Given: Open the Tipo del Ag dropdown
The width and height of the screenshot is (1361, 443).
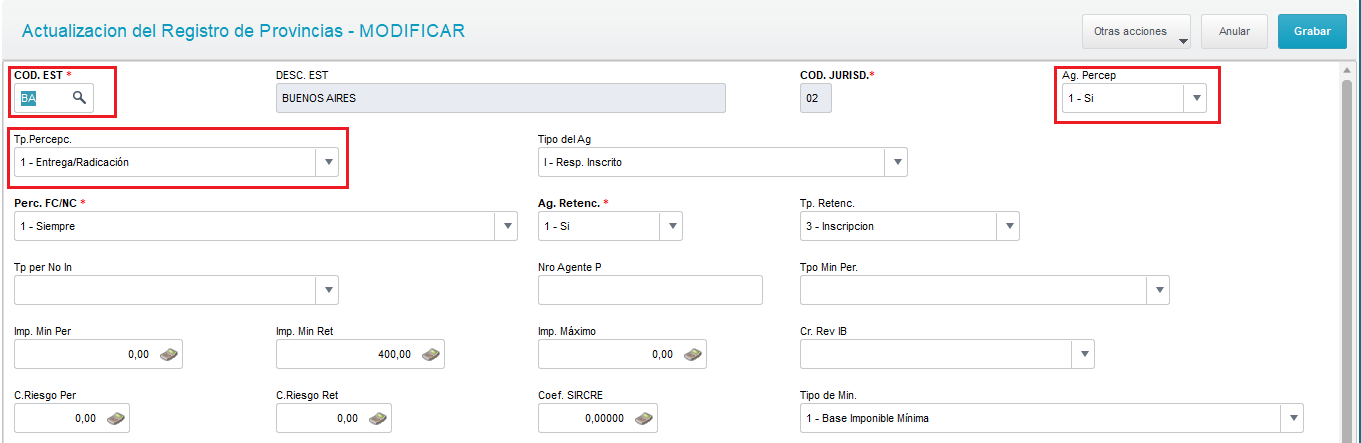Looking at the screenshot, I should (x=896, y=162).
